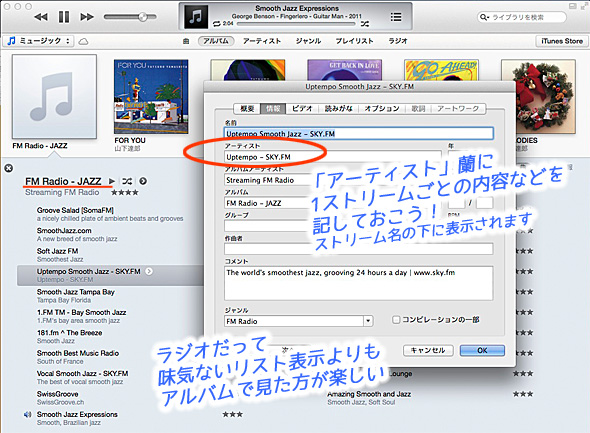The width and height of the screenshot is (590, 433).
Task: Click the now playing music note artwork
Action: (196, 17)
